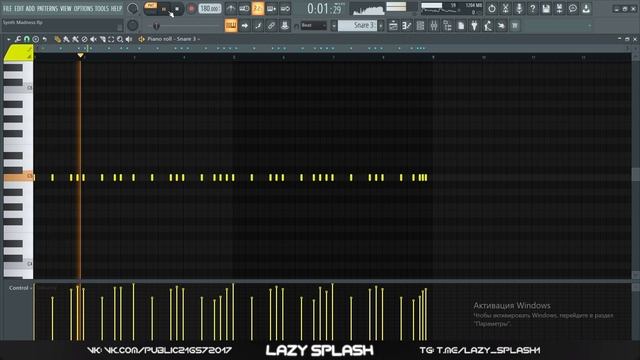640x360 pixels.
Task: Stop playback with the transport stop button
Action: (x=177, y=9)
